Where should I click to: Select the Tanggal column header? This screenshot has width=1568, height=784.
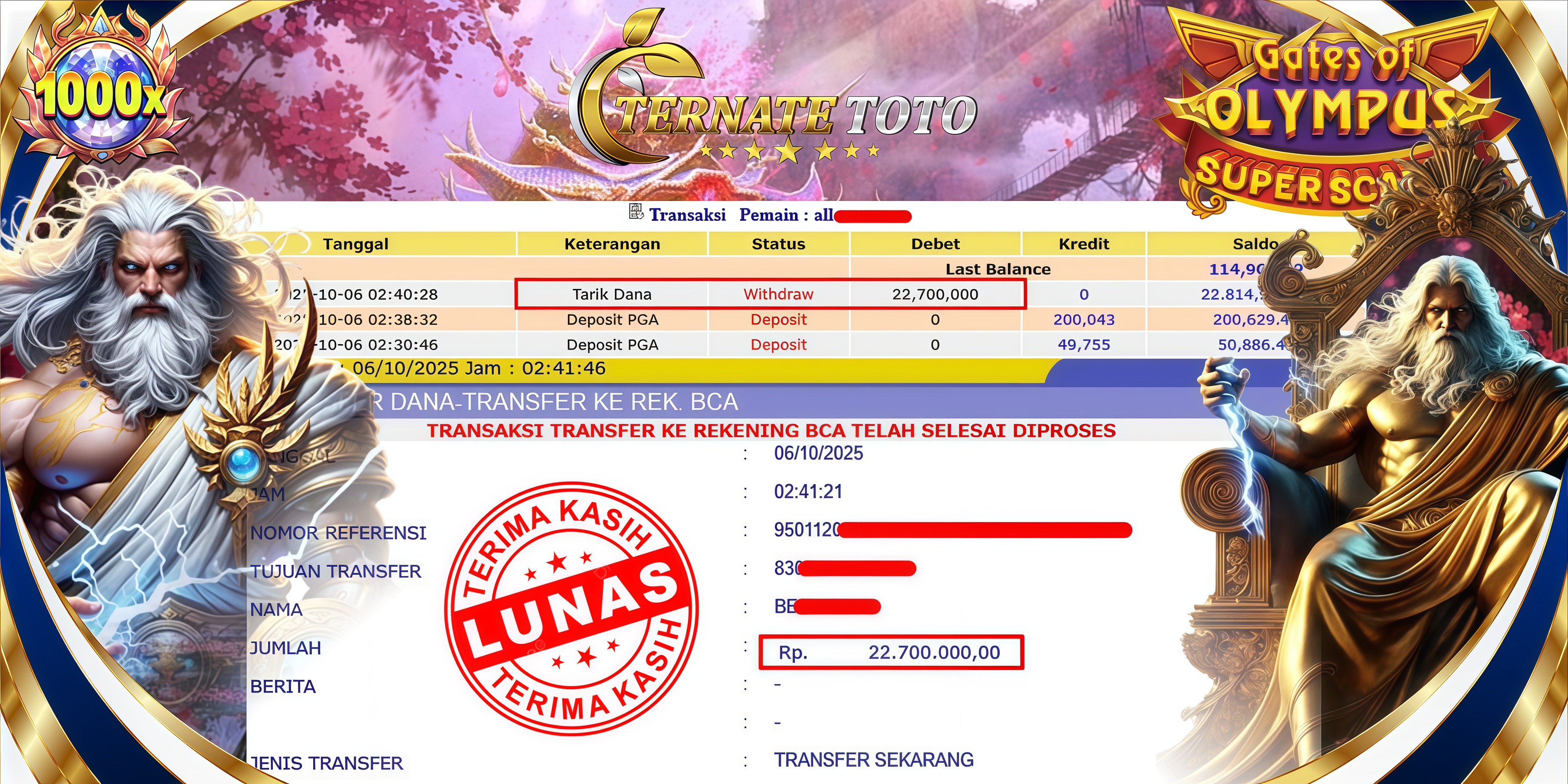[x=356, y=244]
